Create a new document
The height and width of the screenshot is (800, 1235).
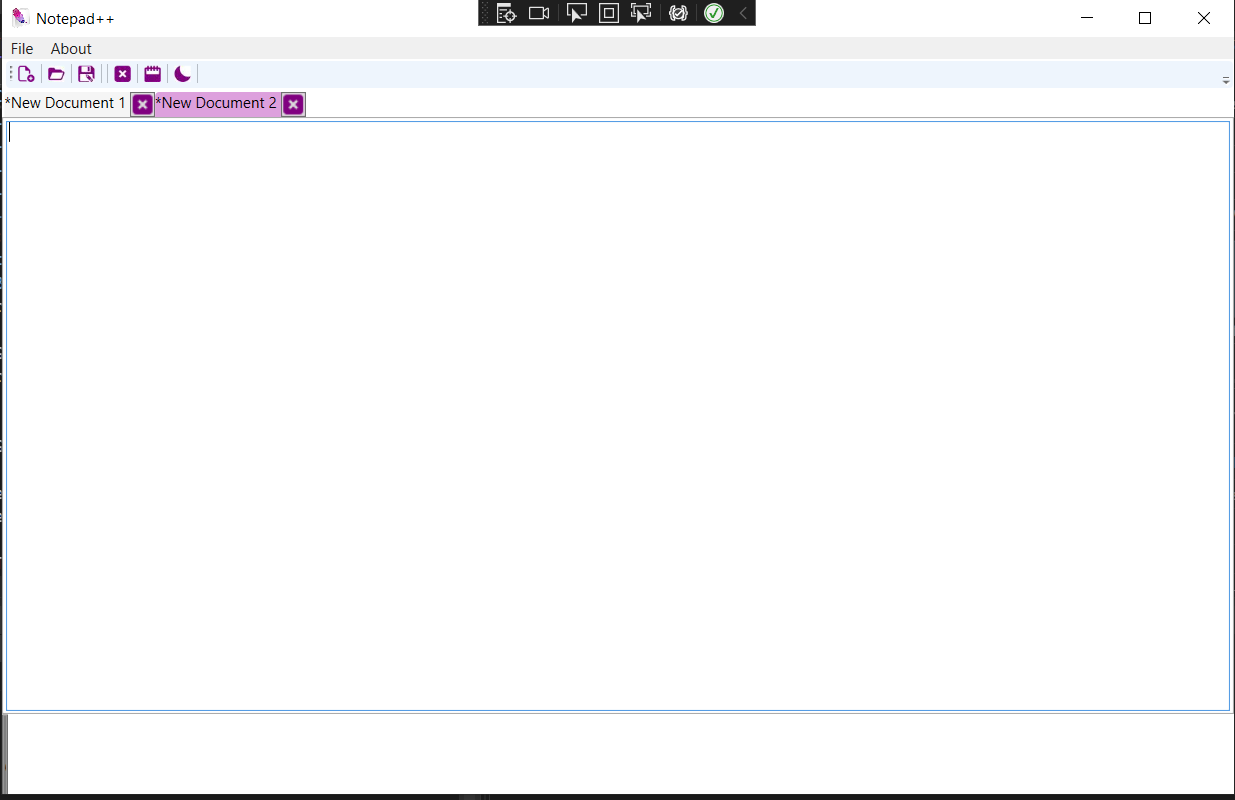tap(25, 73)
